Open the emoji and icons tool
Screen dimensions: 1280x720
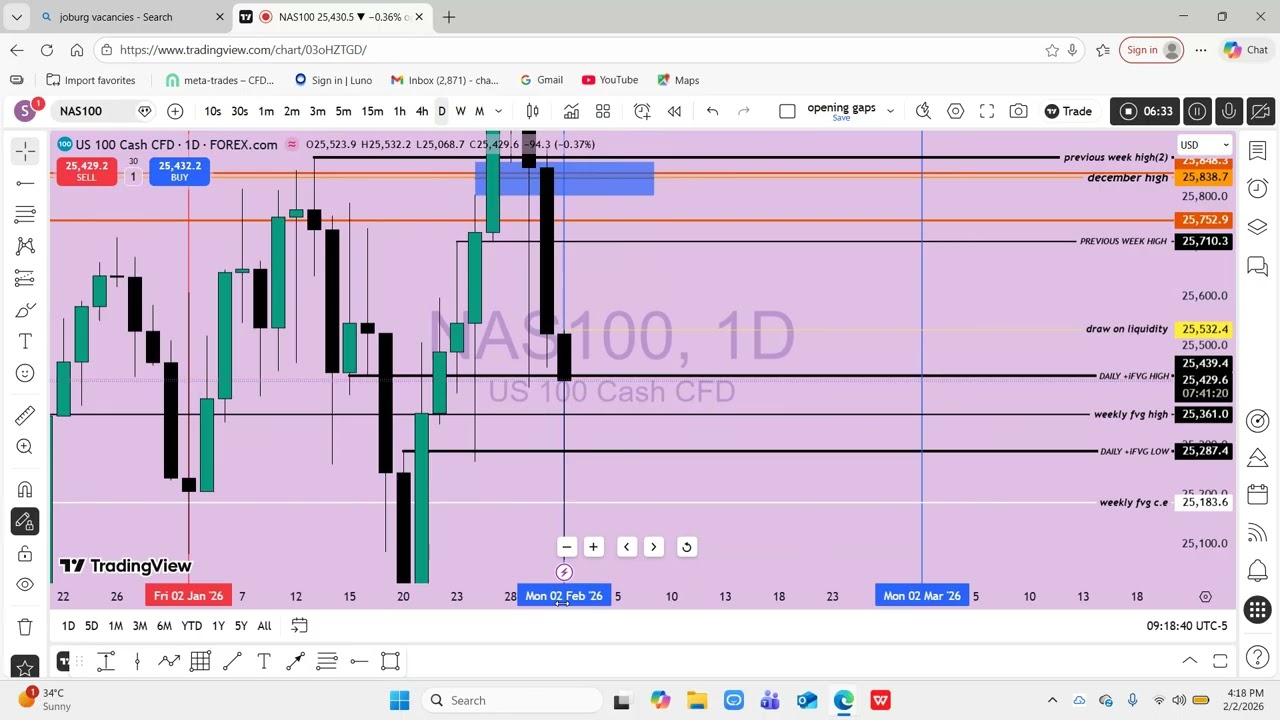[x=25, y=373]
